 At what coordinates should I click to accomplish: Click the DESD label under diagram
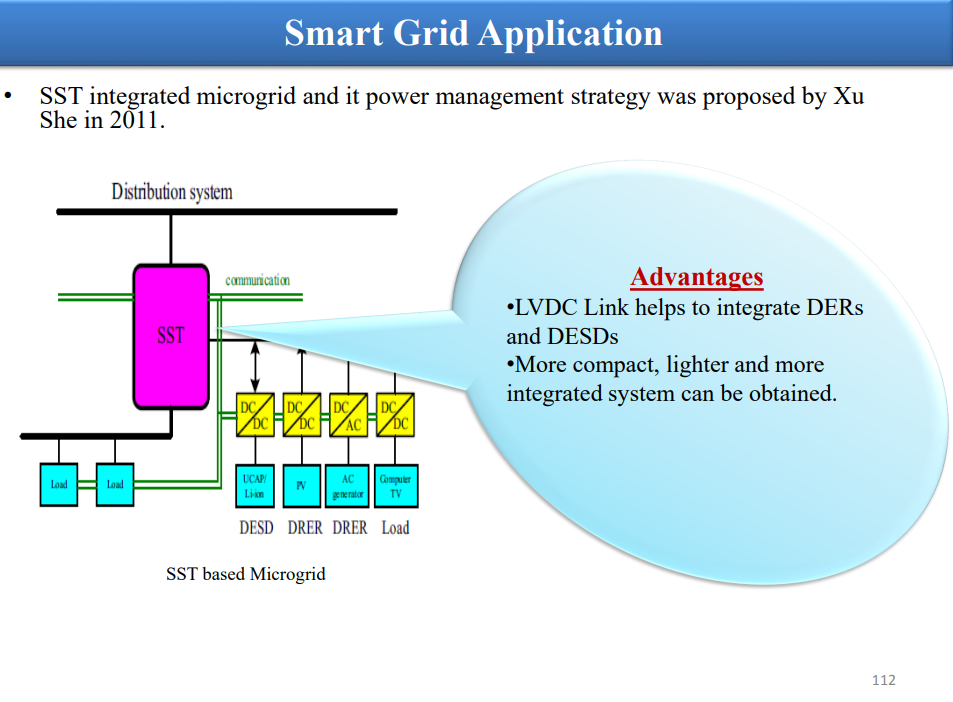pyautogui.click(x=256, y=528)
